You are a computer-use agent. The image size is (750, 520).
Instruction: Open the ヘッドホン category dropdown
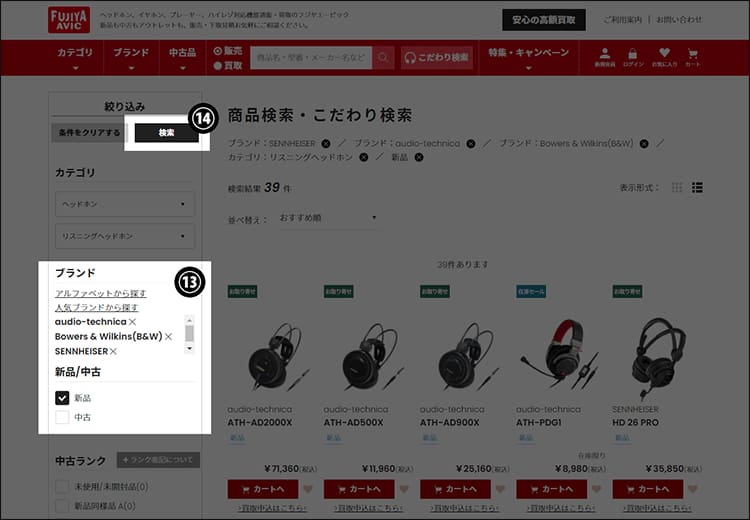[x=125, y=204]
